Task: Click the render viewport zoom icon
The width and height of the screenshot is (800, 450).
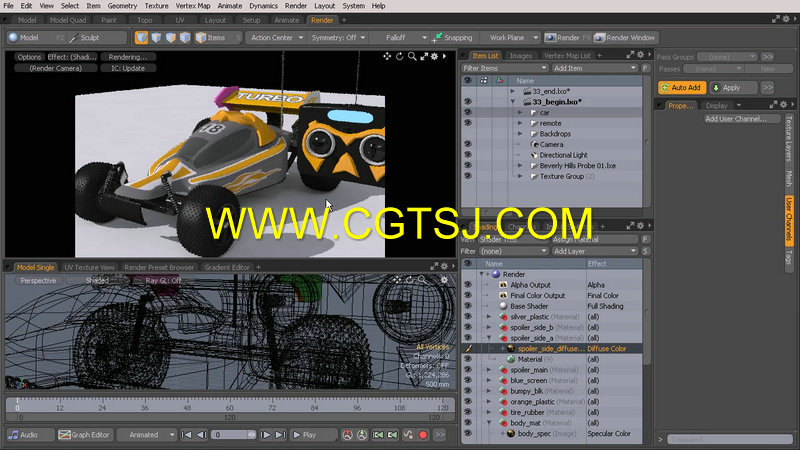Action: (x=412, y=57)
